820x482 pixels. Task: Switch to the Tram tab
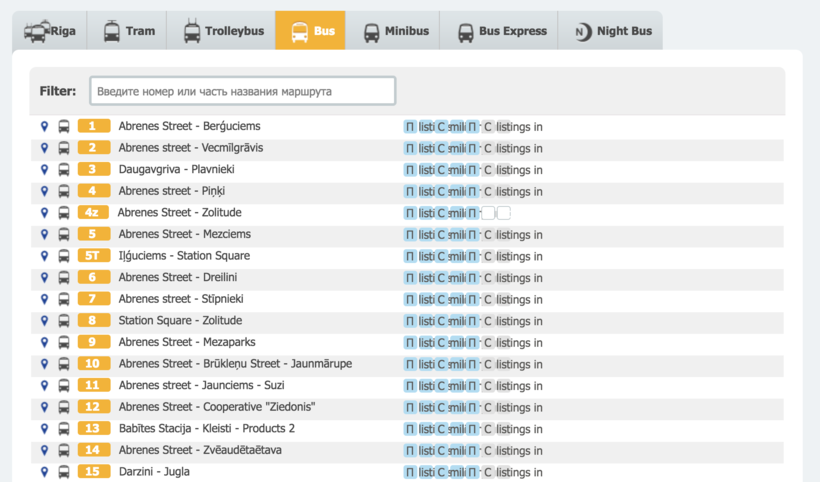127,31
